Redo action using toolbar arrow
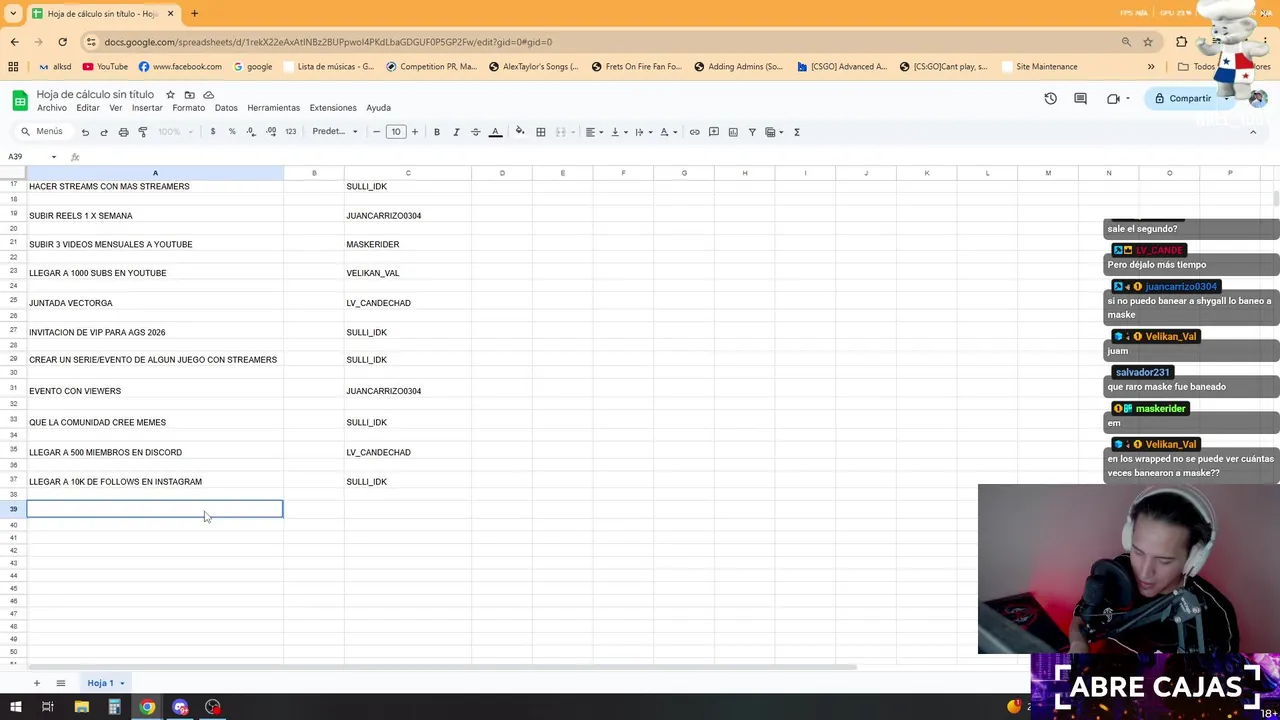The image size is (1280, 720). (x=104, y=132)
